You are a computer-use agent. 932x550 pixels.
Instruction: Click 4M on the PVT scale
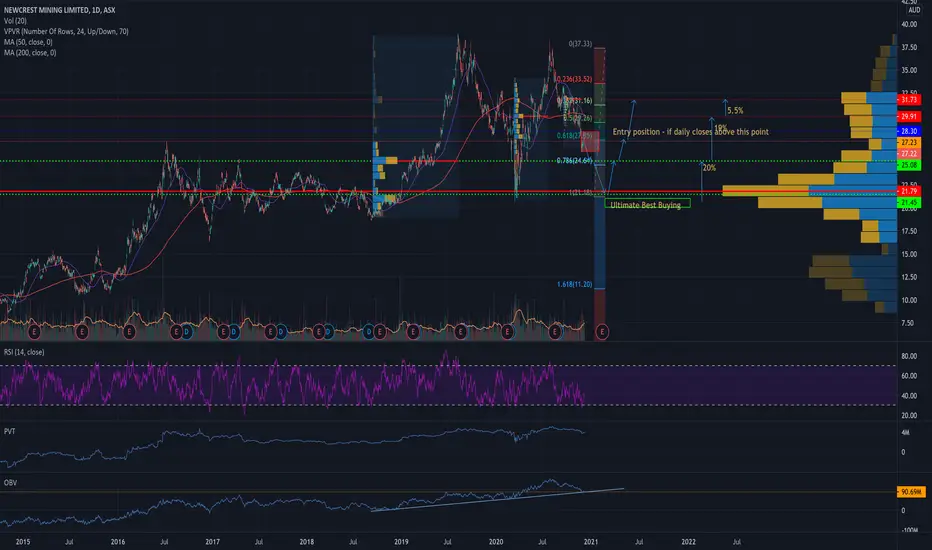pyautogui.click(x=905, y=432)
